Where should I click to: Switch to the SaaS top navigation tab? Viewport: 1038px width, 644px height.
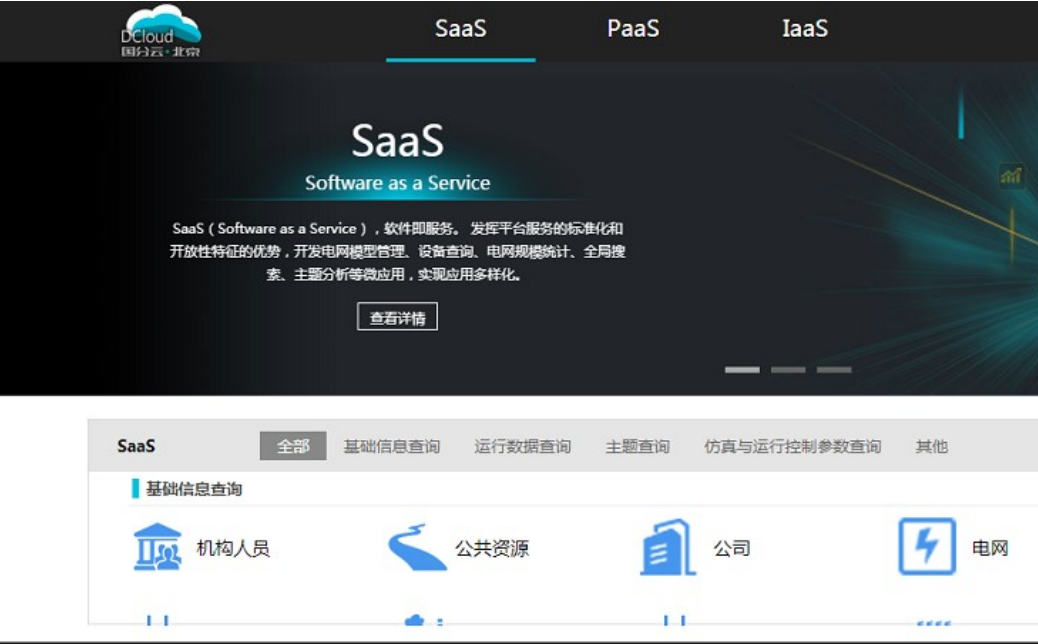coord(460,29)
